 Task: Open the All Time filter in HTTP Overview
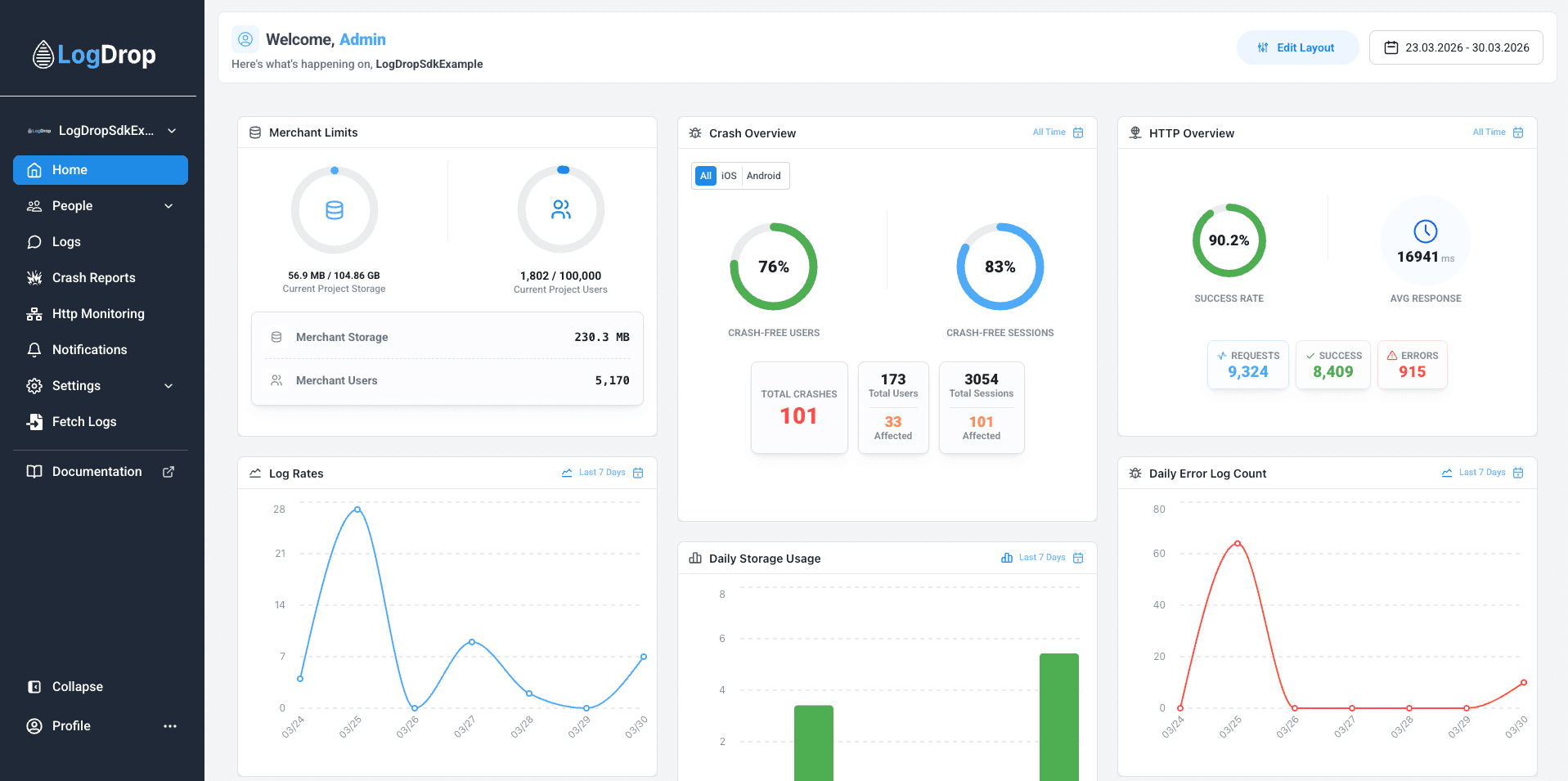click(x=1489, y=132)
